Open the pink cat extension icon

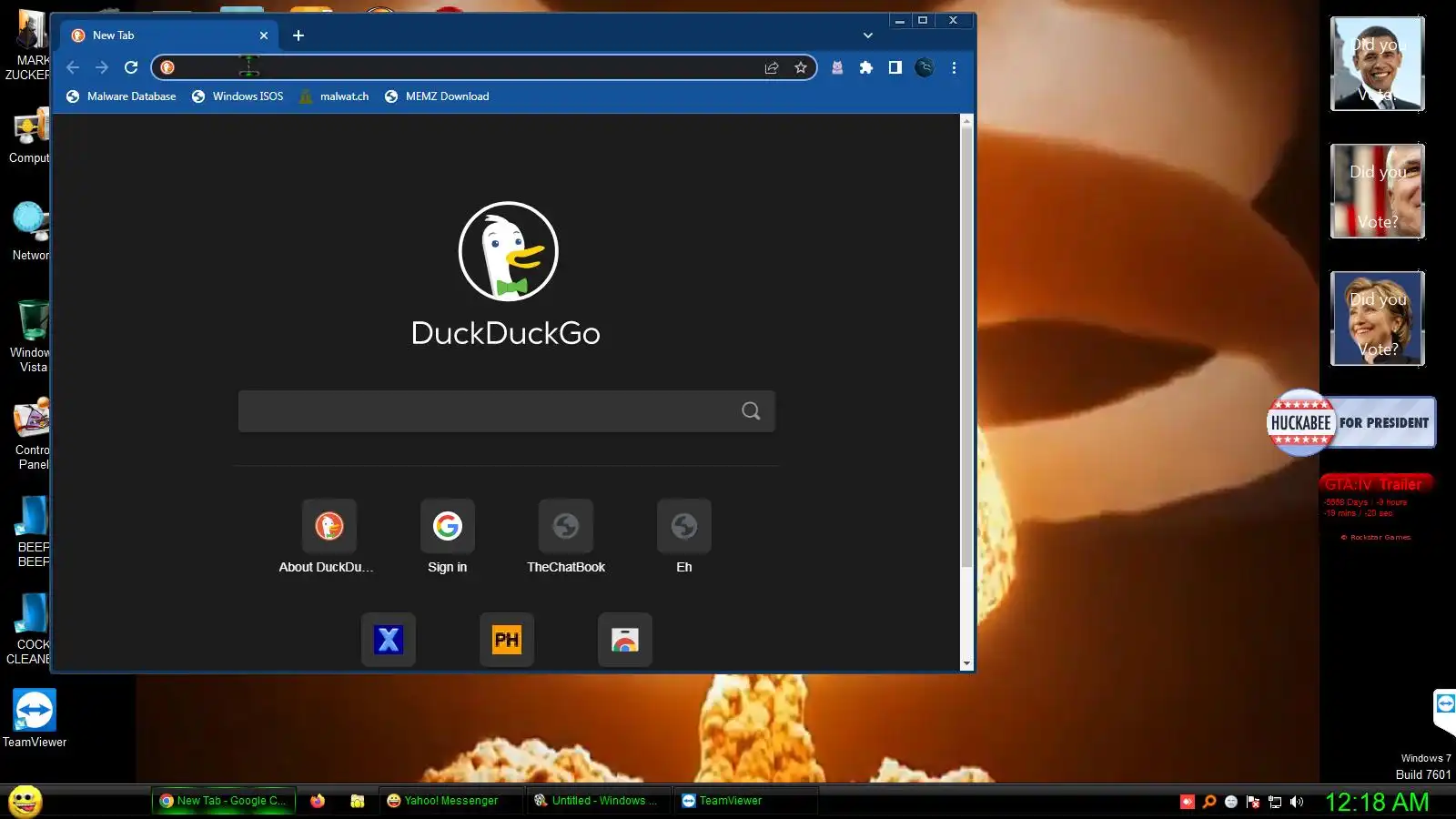[837, 67]
